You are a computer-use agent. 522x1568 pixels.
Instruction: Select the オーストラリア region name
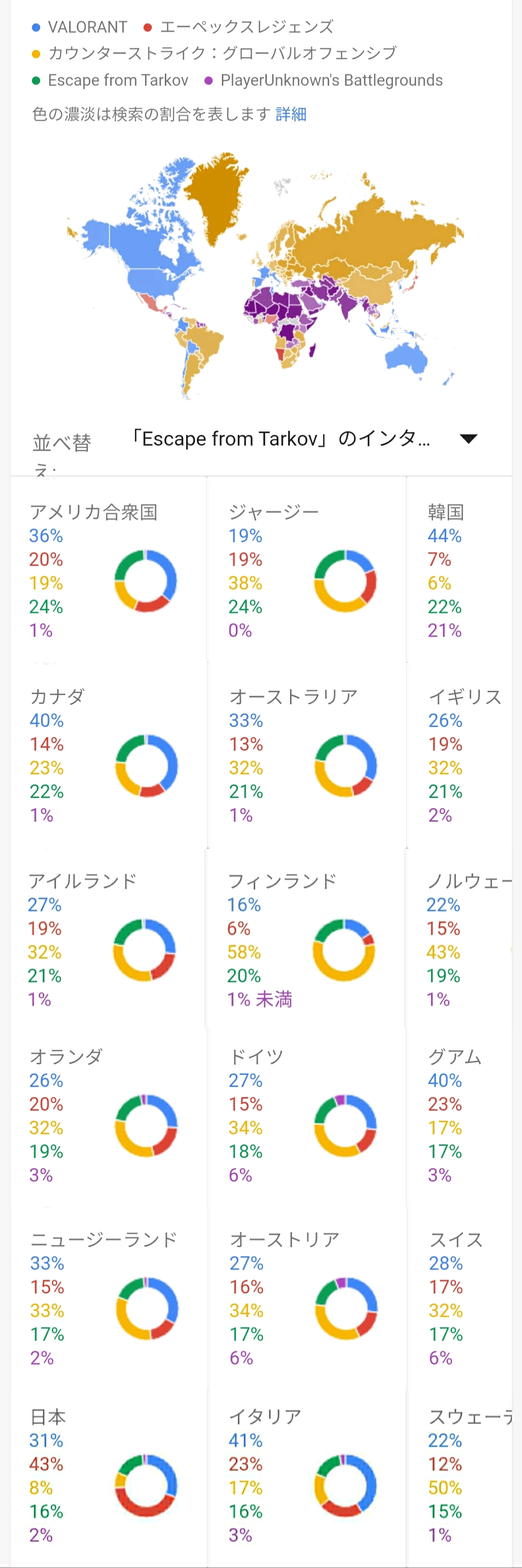coord(293,697)
